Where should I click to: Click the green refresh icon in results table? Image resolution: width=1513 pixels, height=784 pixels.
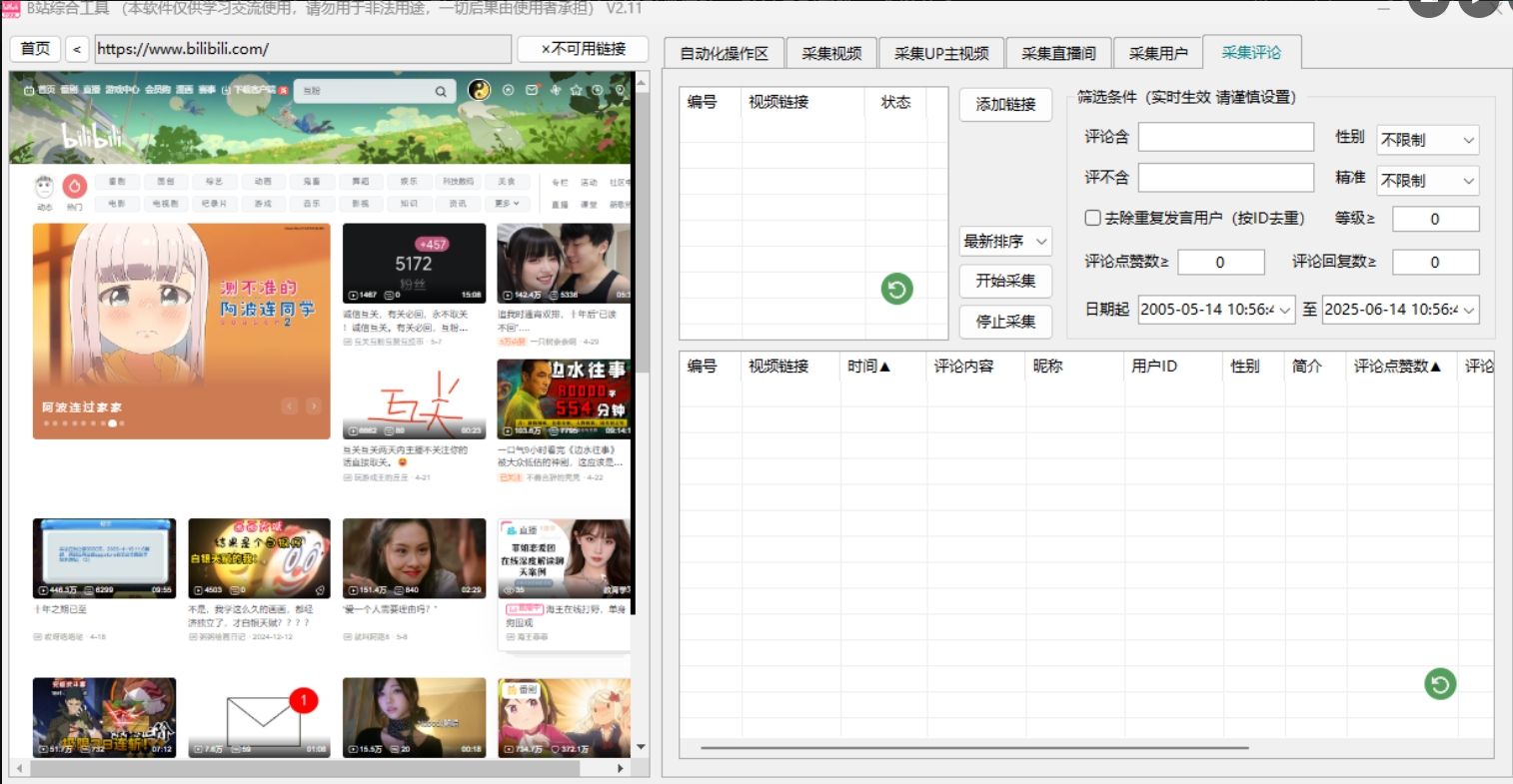(x=1439, y=684)
